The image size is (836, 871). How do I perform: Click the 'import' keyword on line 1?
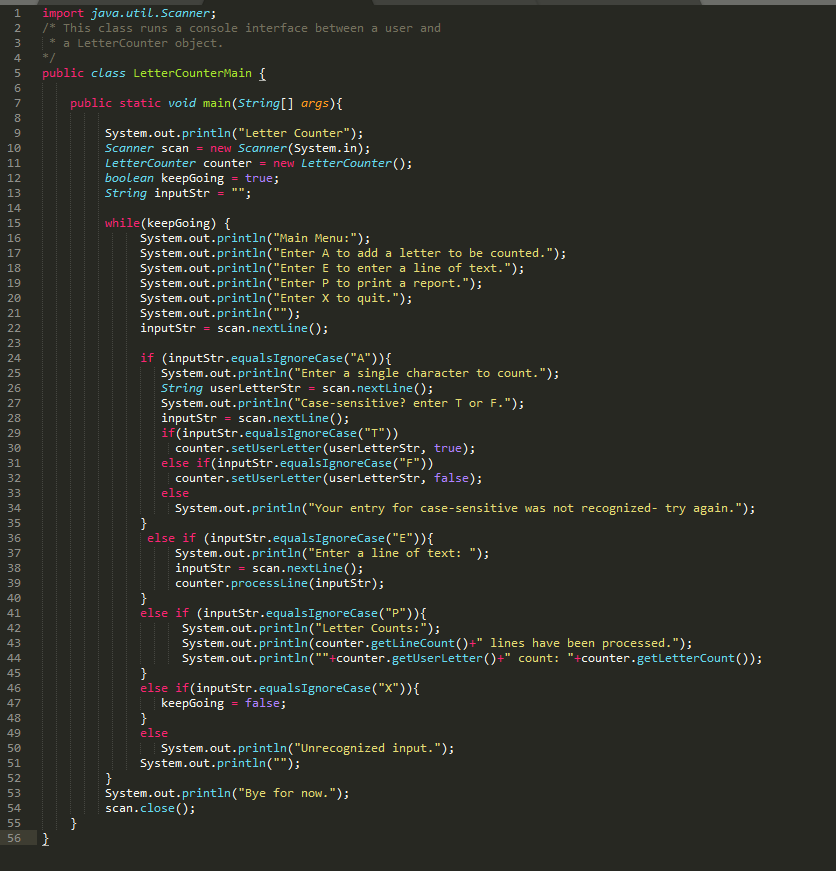pos(63,13)
